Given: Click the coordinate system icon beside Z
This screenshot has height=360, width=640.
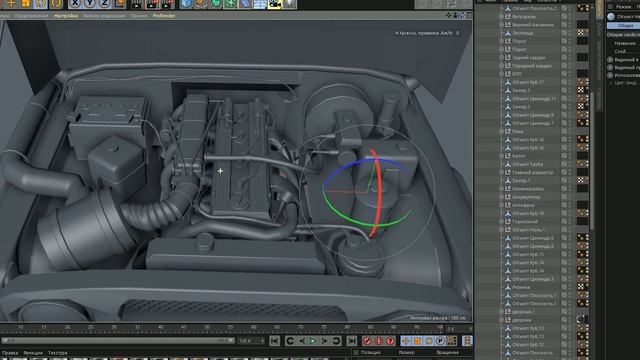Looking at the screenshot, I should pyautogui.click(x=120, y=4).
